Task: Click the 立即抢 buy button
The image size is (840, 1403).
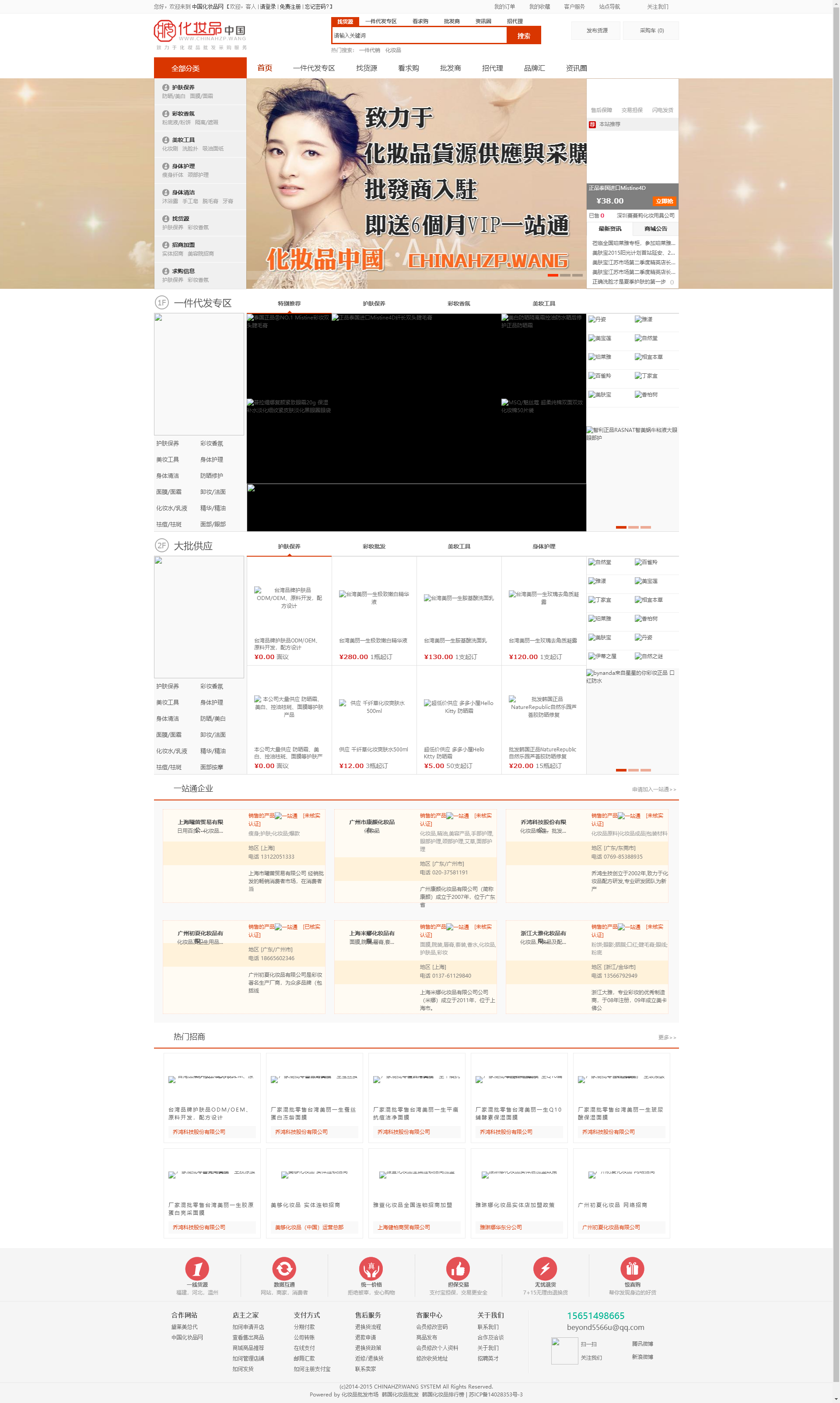Action: [664, 201]
